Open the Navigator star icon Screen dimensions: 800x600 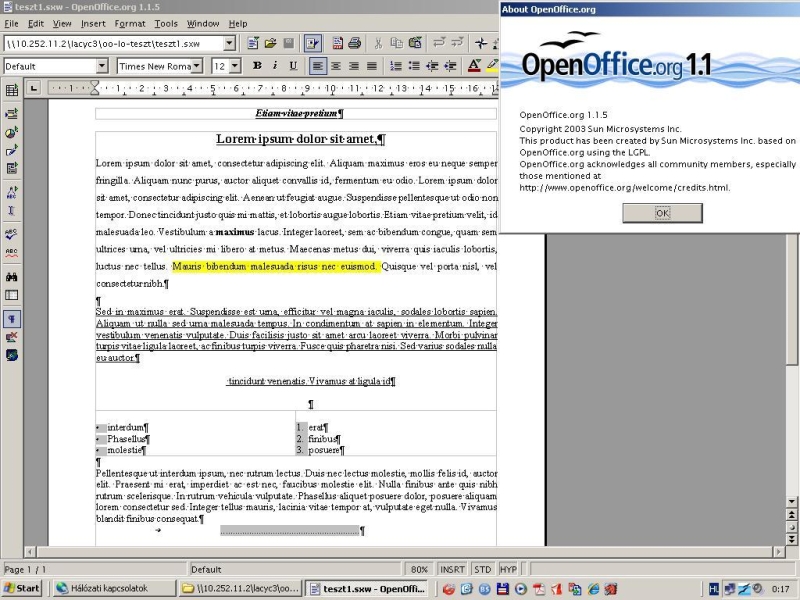[x=481, y=43]
